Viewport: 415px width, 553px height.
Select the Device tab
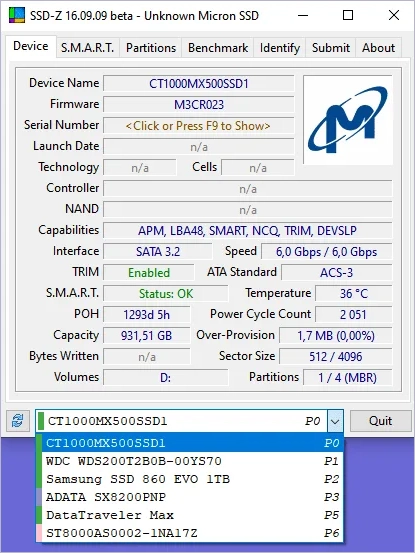[x=31, y=46]
